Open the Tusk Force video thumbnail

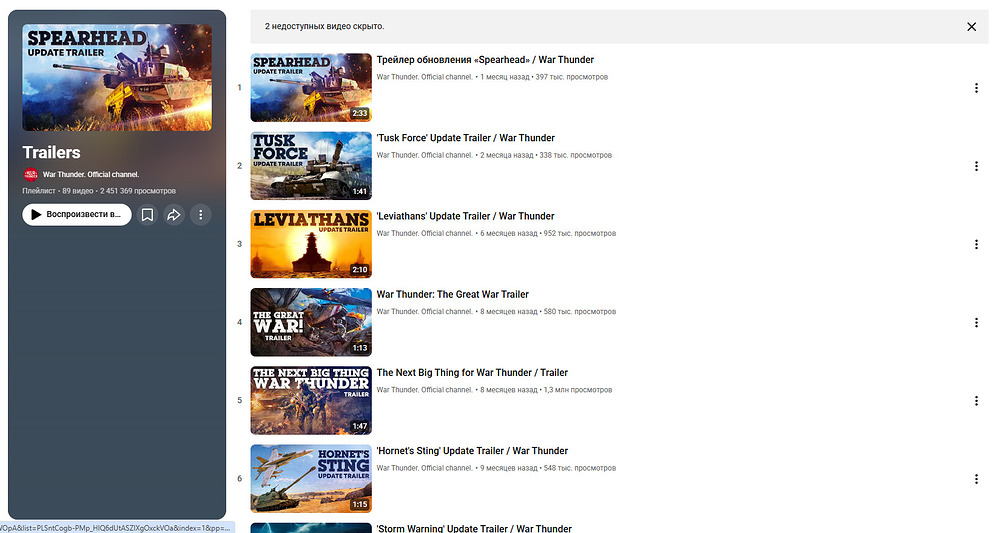tap(311, 166)
